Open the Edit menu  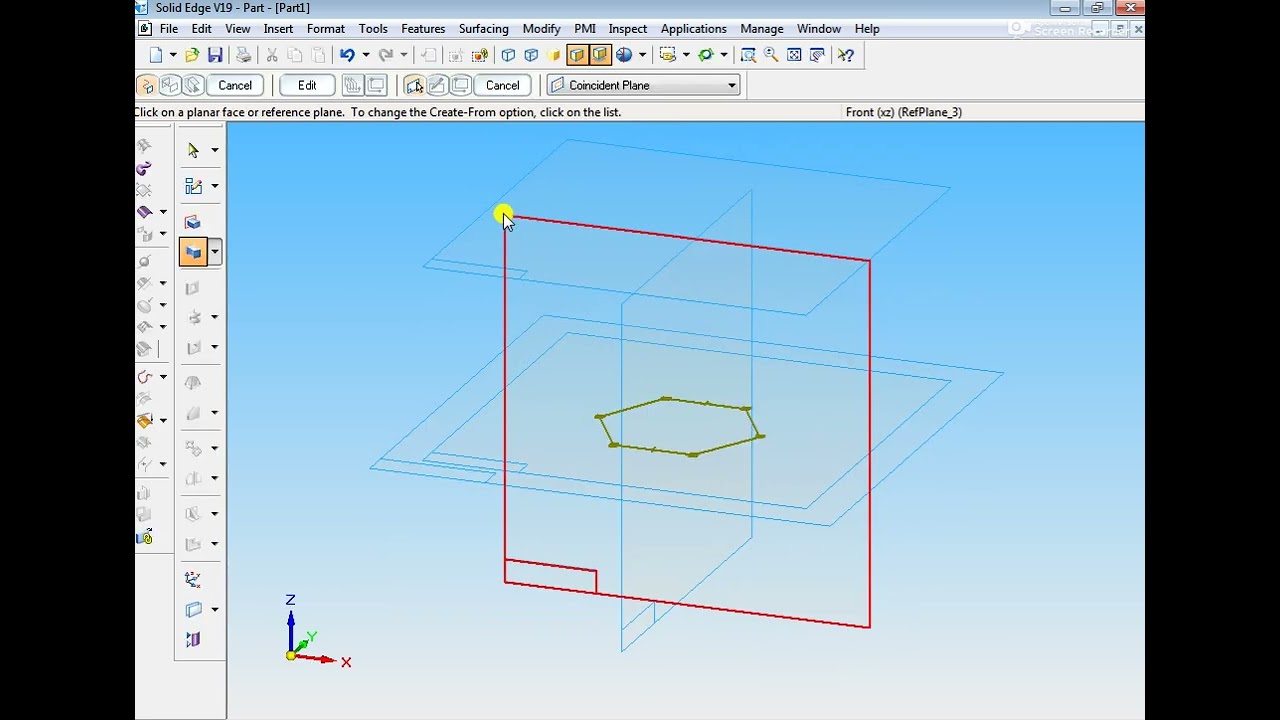(x=201, y=29)
